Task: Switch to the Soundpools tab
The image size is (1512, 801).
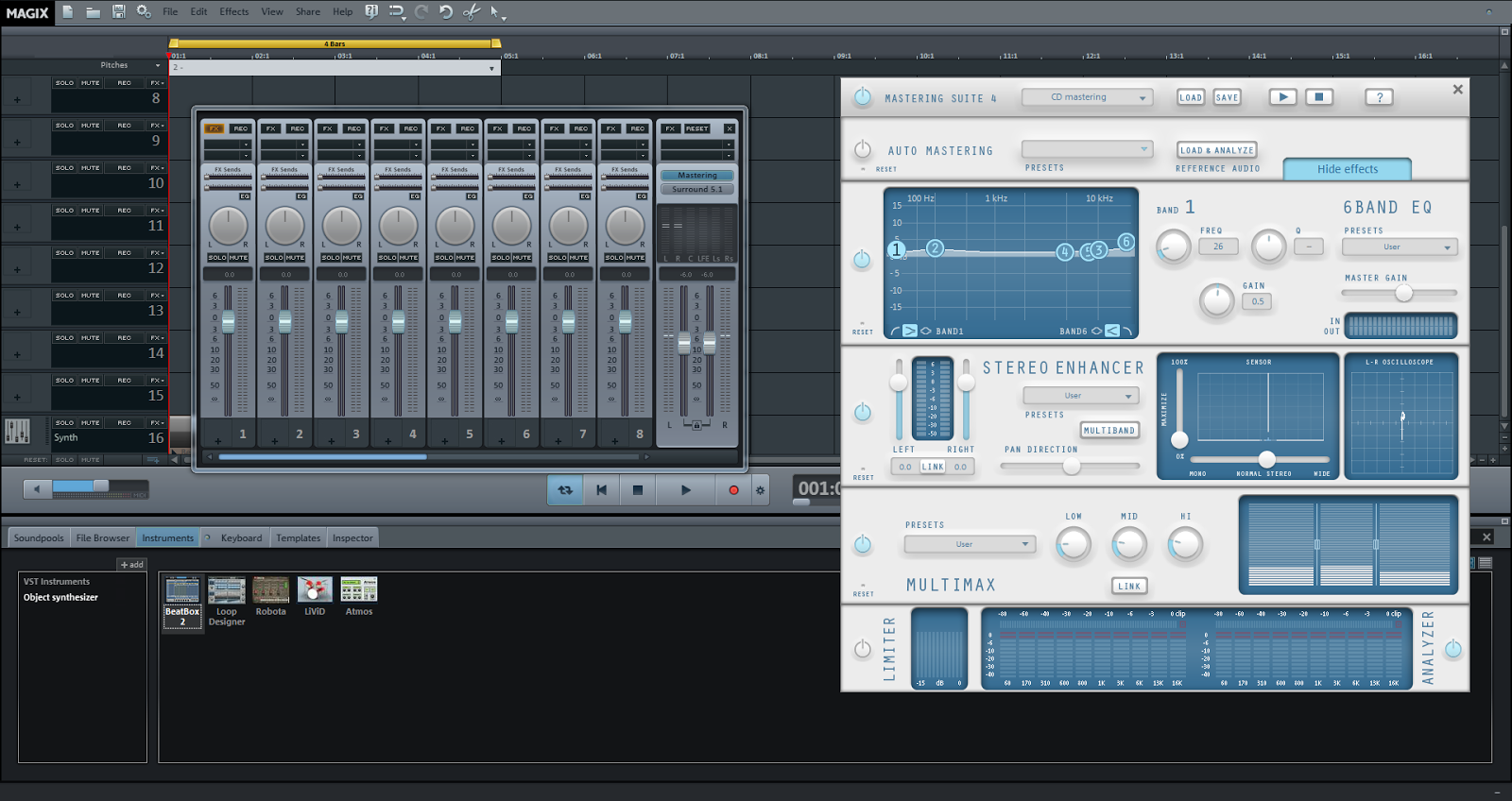Action: (39, 537)
